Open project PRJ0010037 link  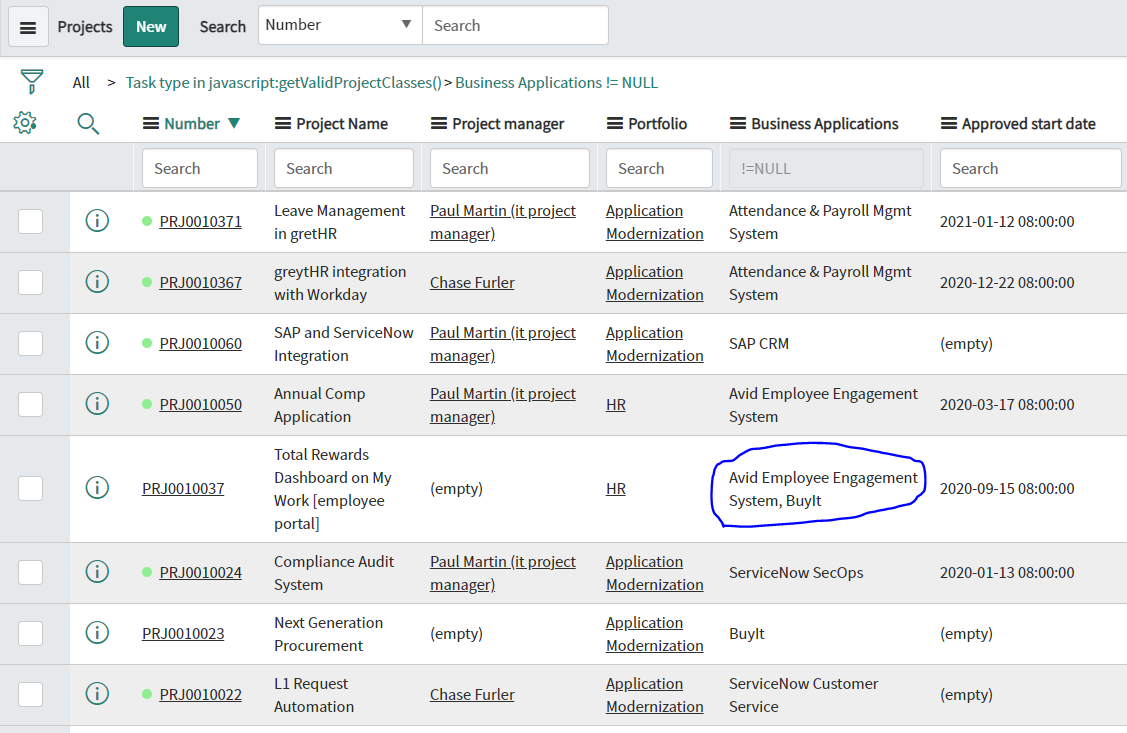coord(183,489)
